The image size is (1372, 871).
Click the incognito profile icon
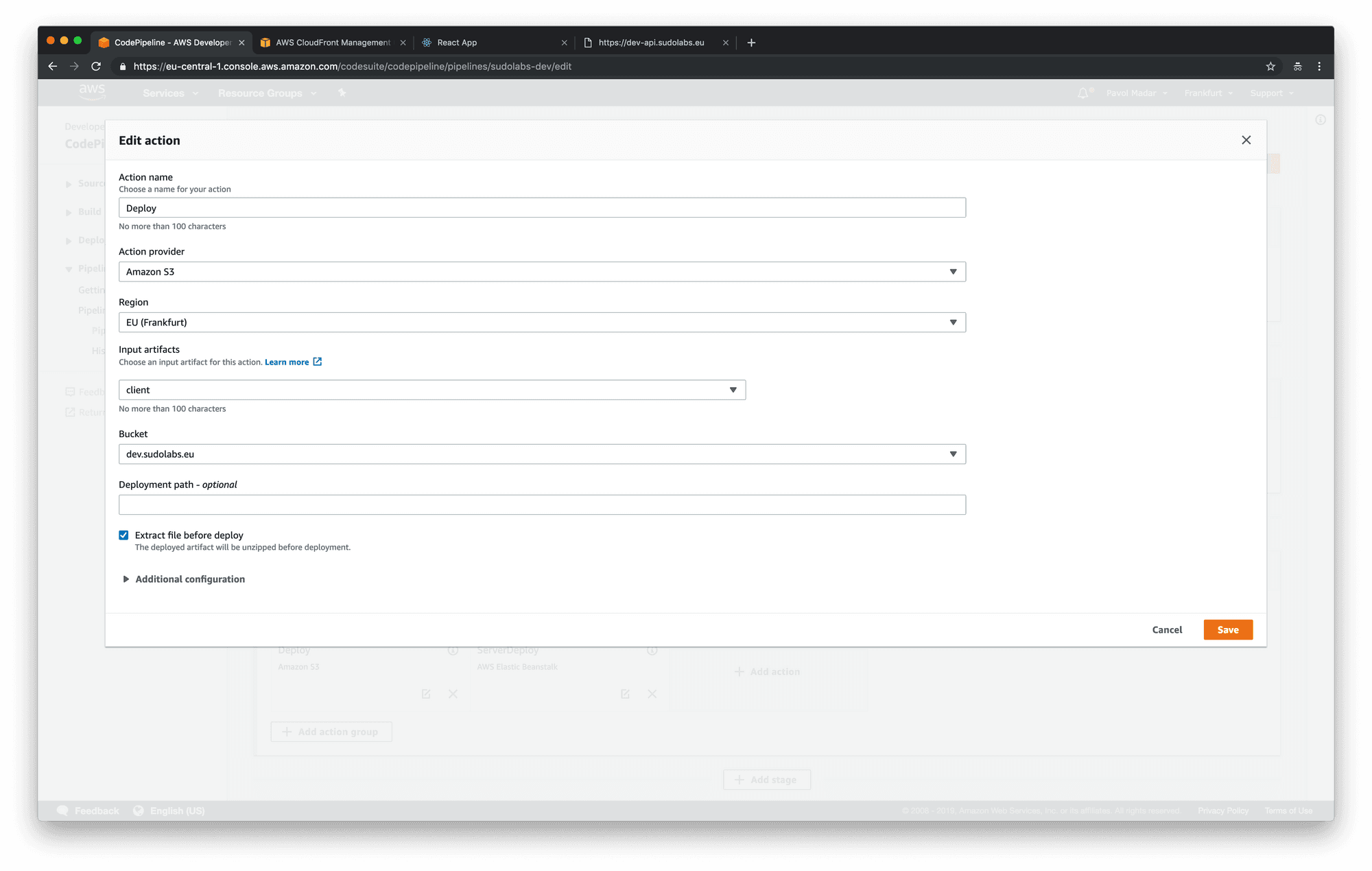(1297, 67)
